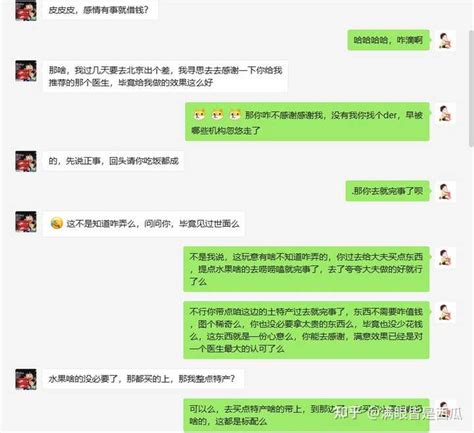Viewport: 474px width, 433px height.
Task: Click the '土特产' long green message bubble
Action: 306,330
